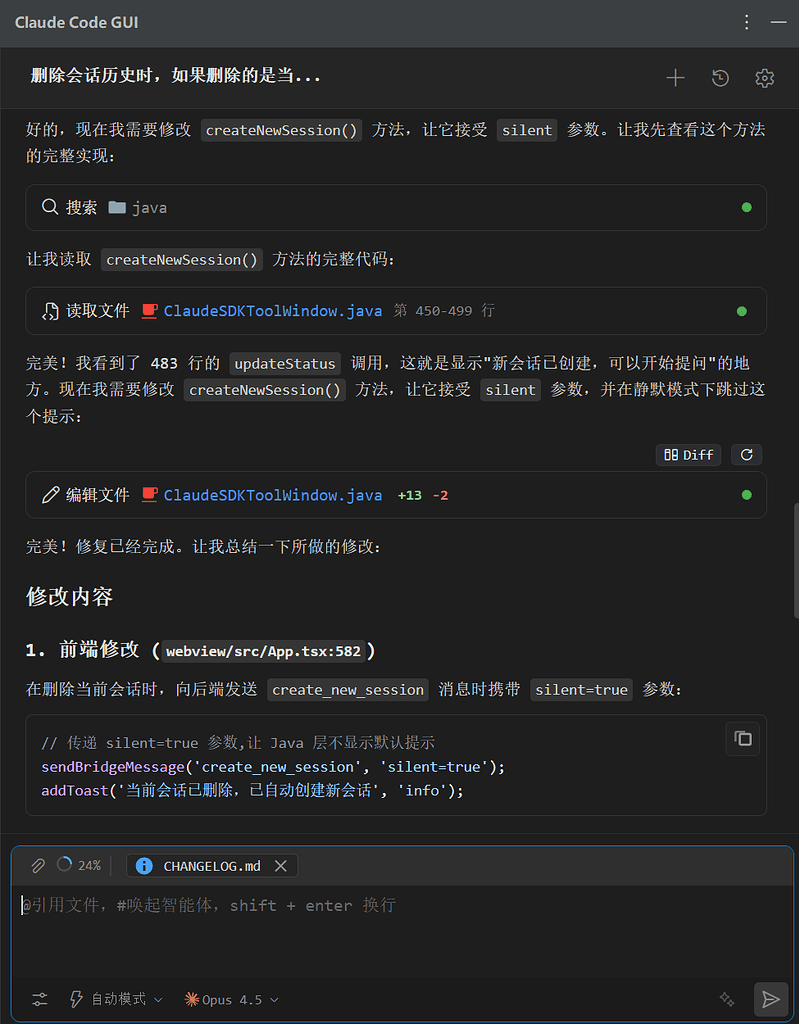This screenshot has height=1024, width=799.
Task: Click the 第 450-499 行 line range text
Action: click(x=444, y=311)
